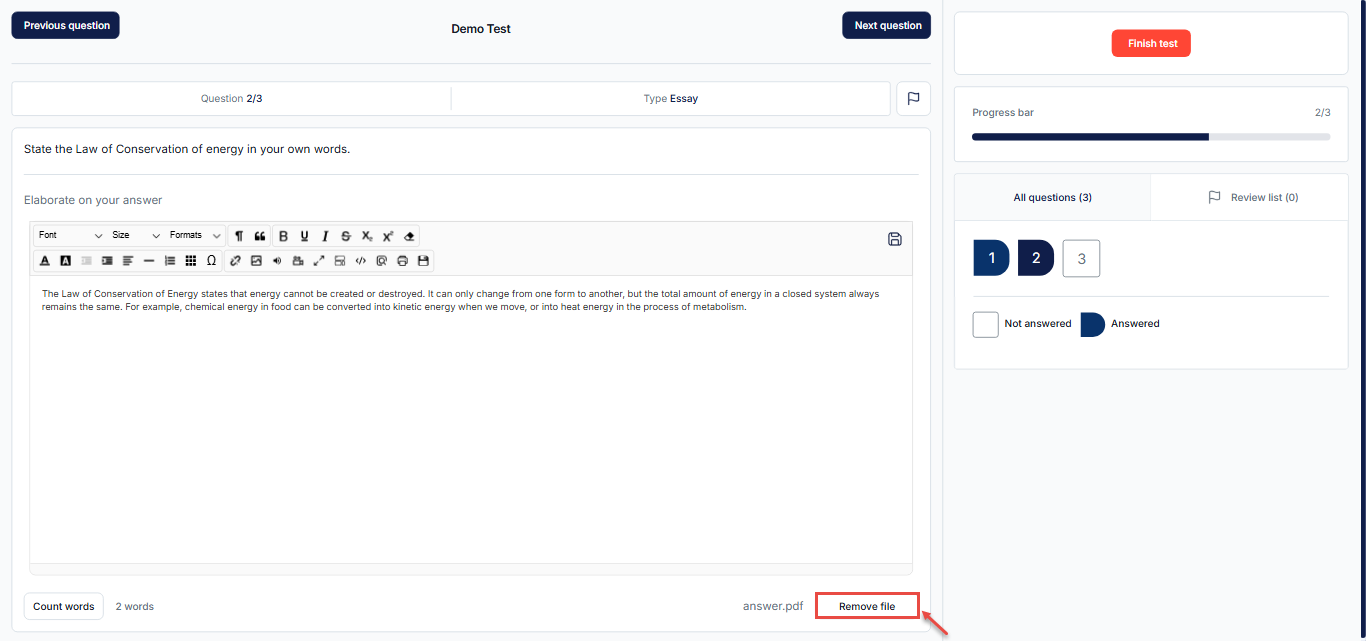
Task: Switch to code view
Action: click(360, 261)
